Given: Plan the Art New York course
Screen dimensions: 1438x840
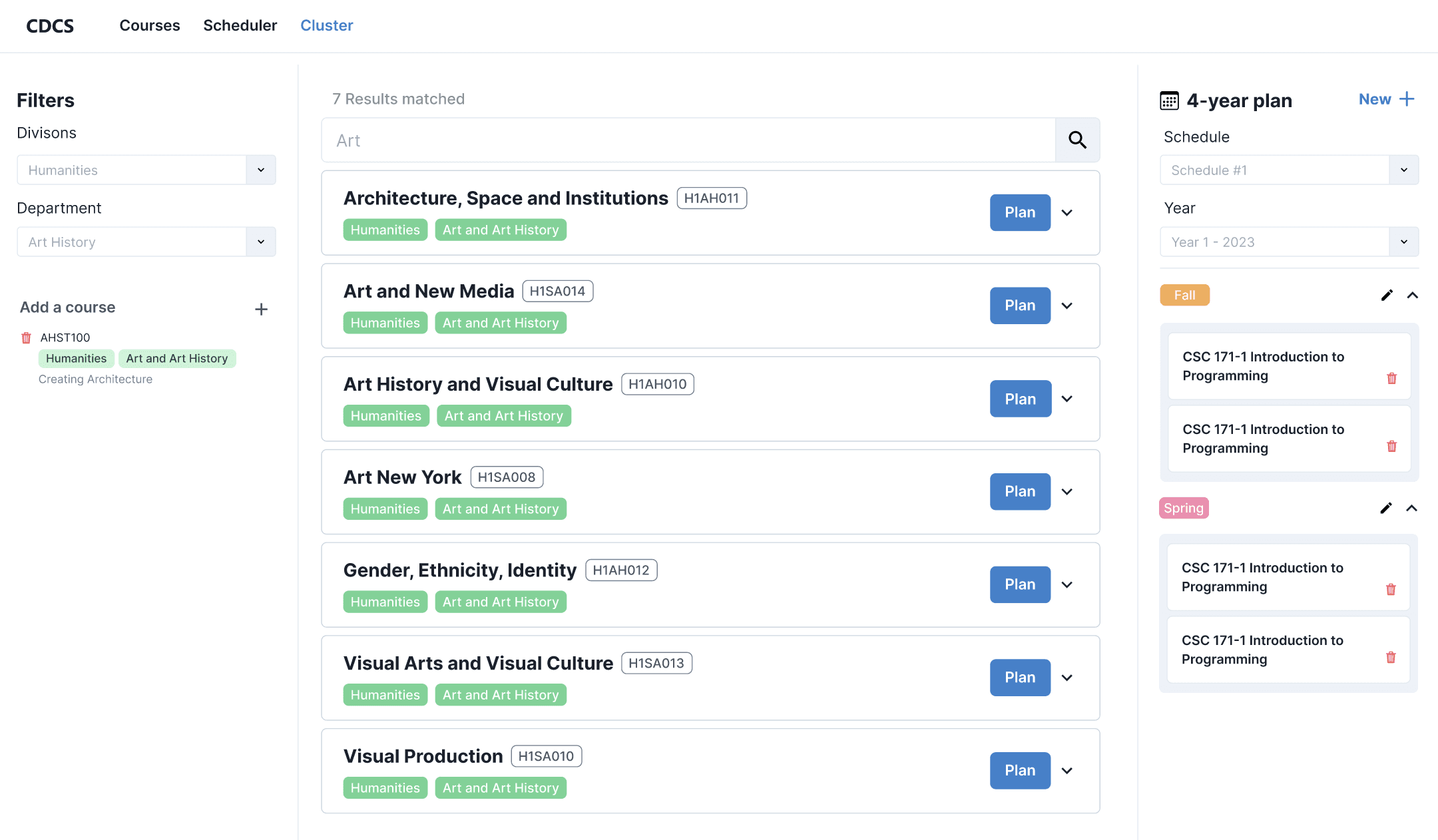Looking at the screenshot, I should (1019, 491).
